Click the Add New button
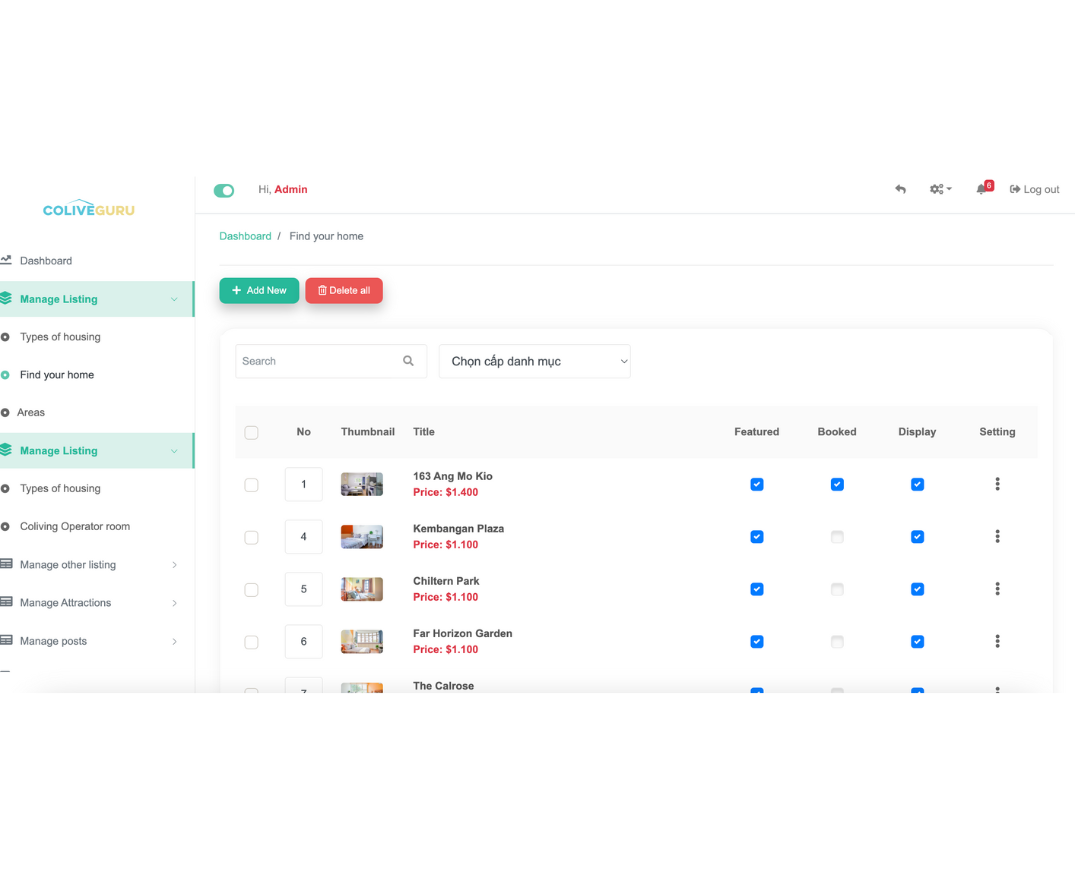 [x=259, y=290]
